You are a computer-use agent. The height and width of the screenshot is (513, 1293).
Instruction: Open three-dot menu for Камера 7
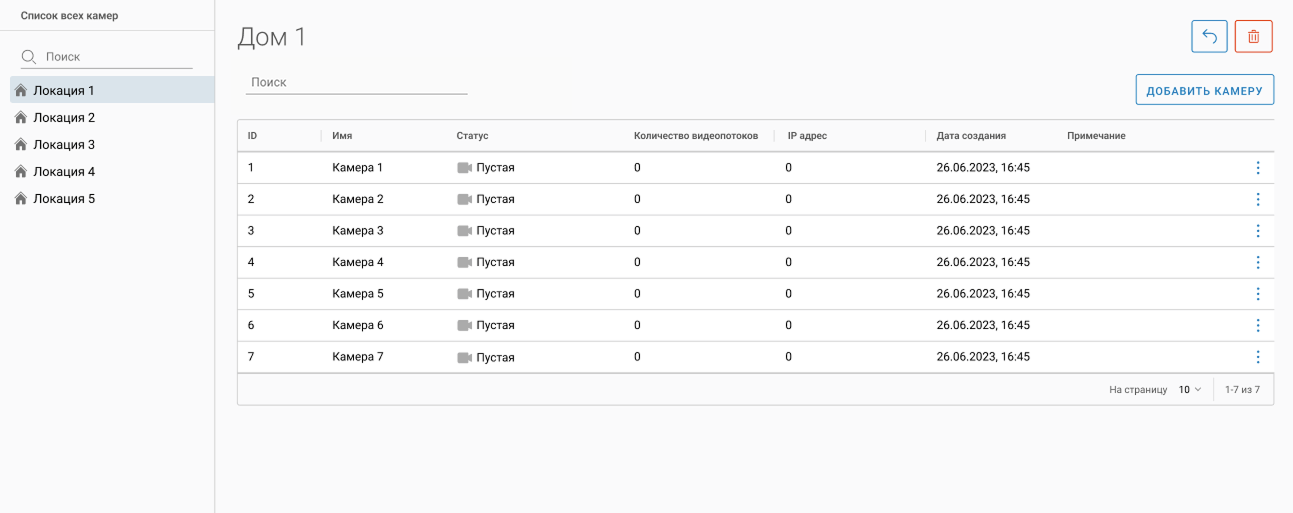click(1257, 357)
